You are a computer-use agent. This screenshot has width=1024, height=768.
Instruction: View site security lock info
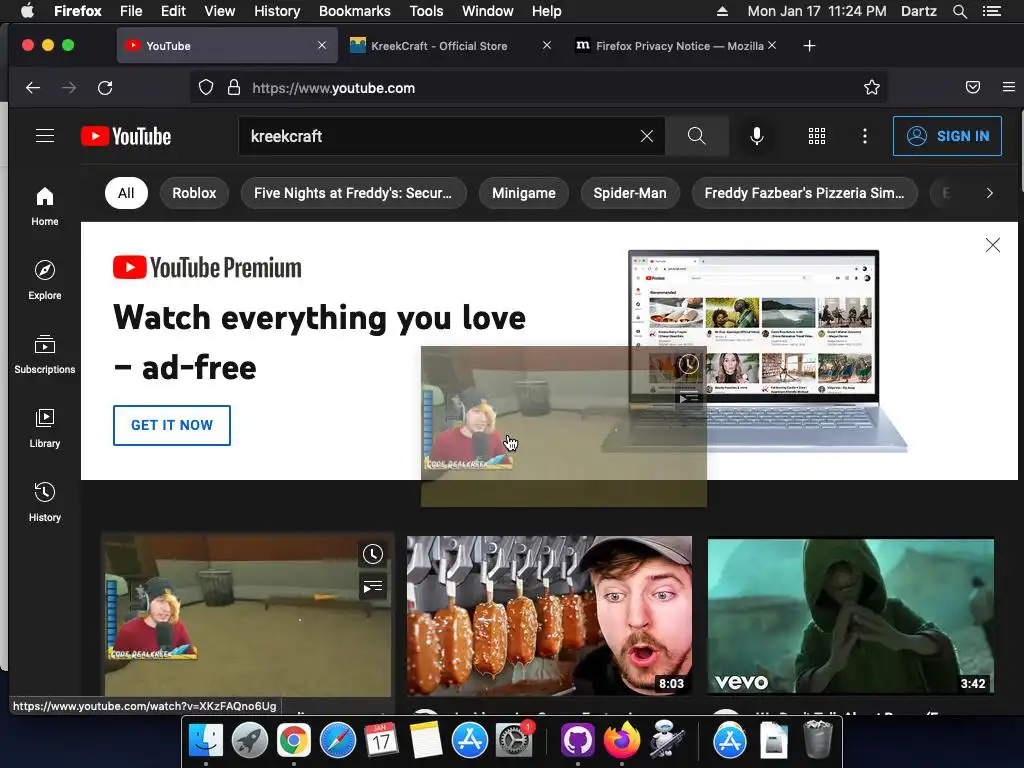[234, 88]
